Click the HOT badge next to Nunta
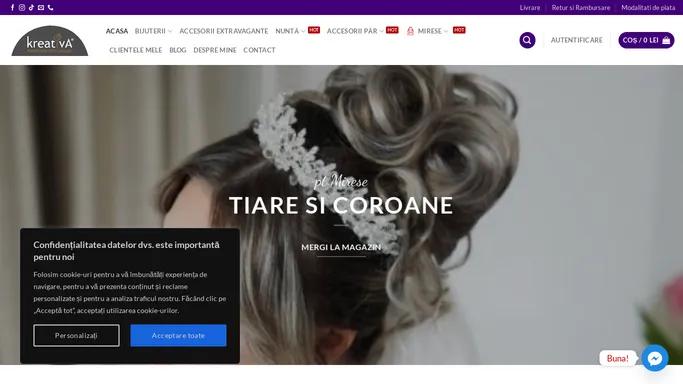Image resolution: width=683 pixels, height=384 pixels. point(314,30)
